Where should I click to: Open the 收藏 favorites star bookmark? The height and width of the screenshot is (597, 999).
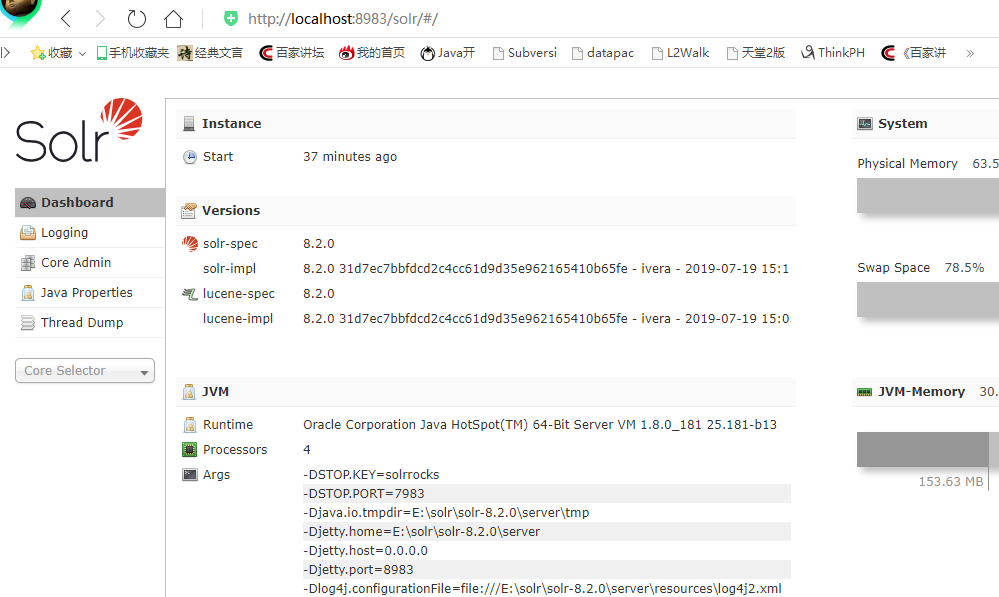click(x=52, y=53)
